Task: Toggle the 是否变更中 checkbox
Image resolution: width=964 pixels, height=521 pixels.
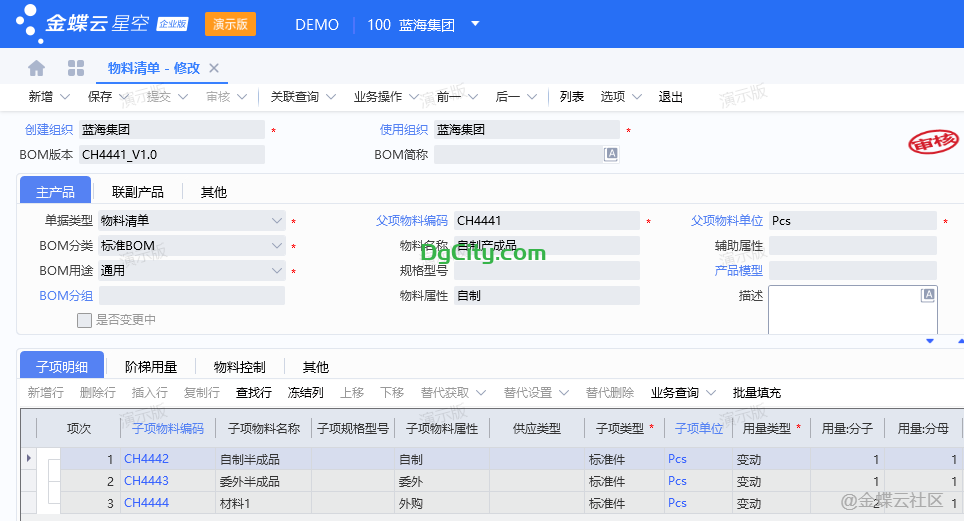Action: pos(85,320)
